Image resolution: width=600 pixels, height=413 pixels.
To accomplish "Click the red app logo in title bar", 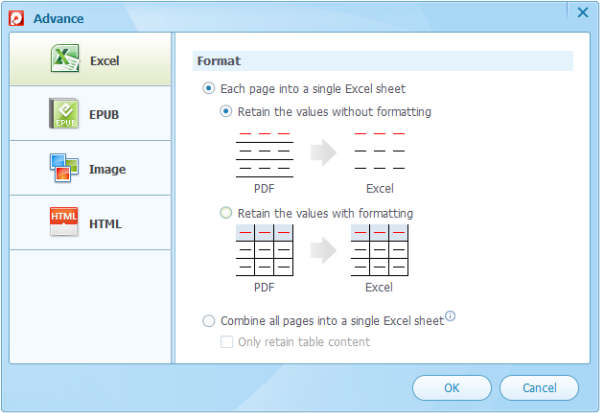I will click(x=16, y=18).
